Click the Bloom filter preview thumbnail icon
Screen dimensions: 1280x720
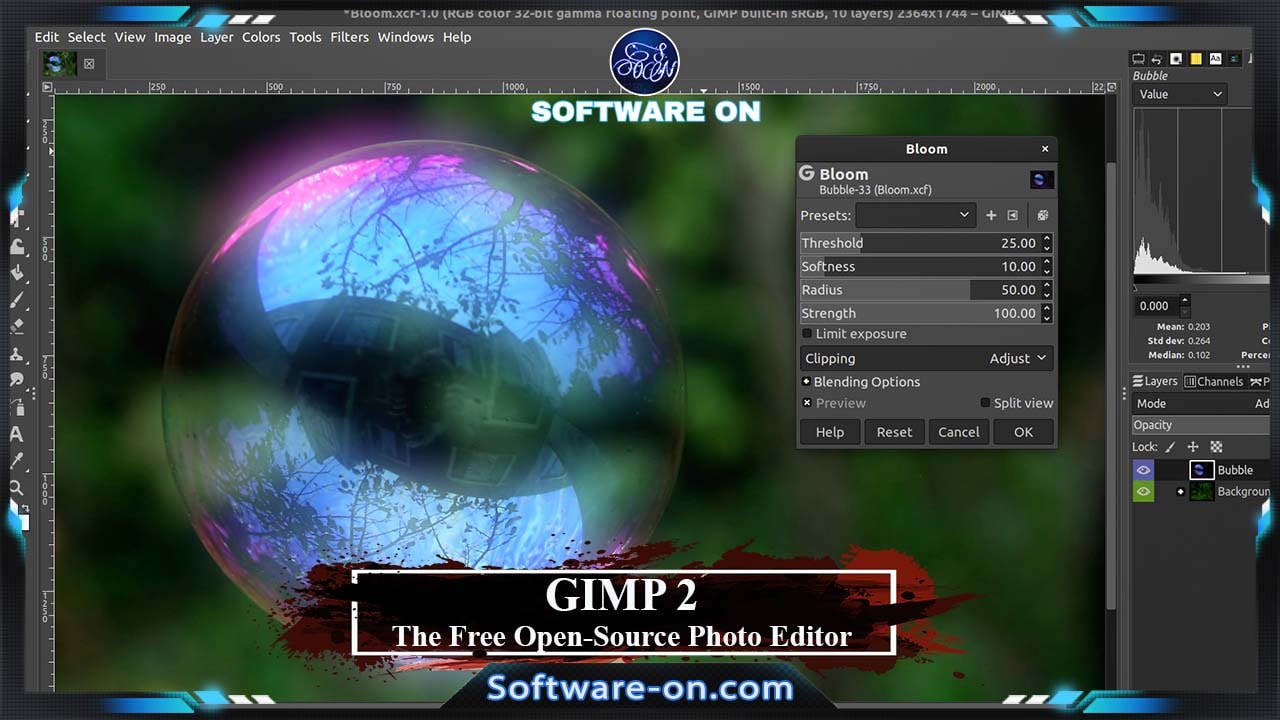coord(1041,179)
